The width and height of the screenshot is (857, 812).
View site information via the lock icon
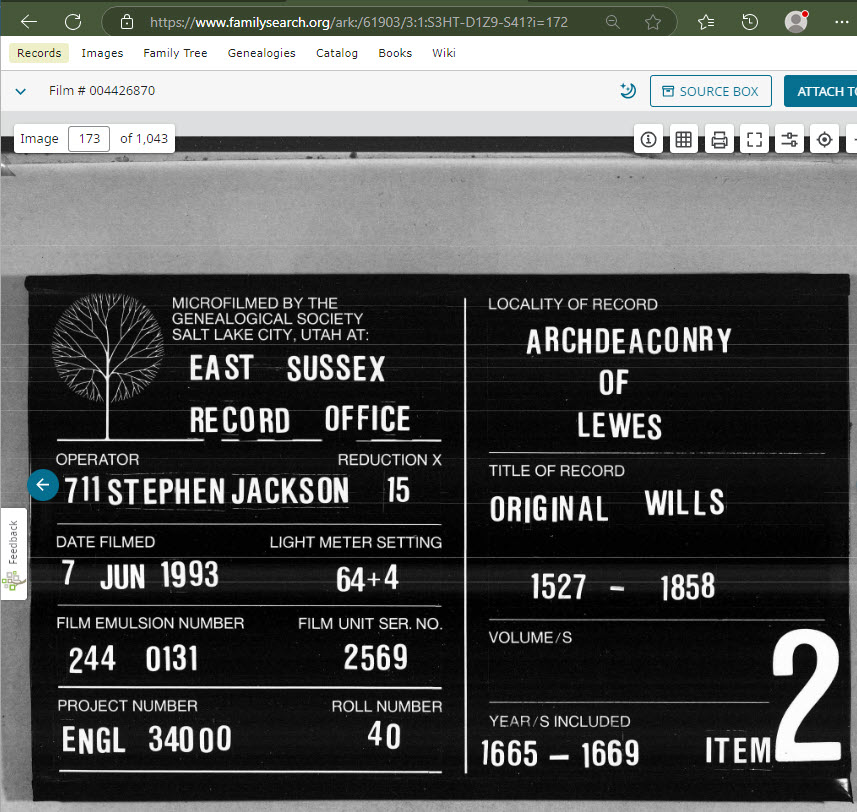127,22
